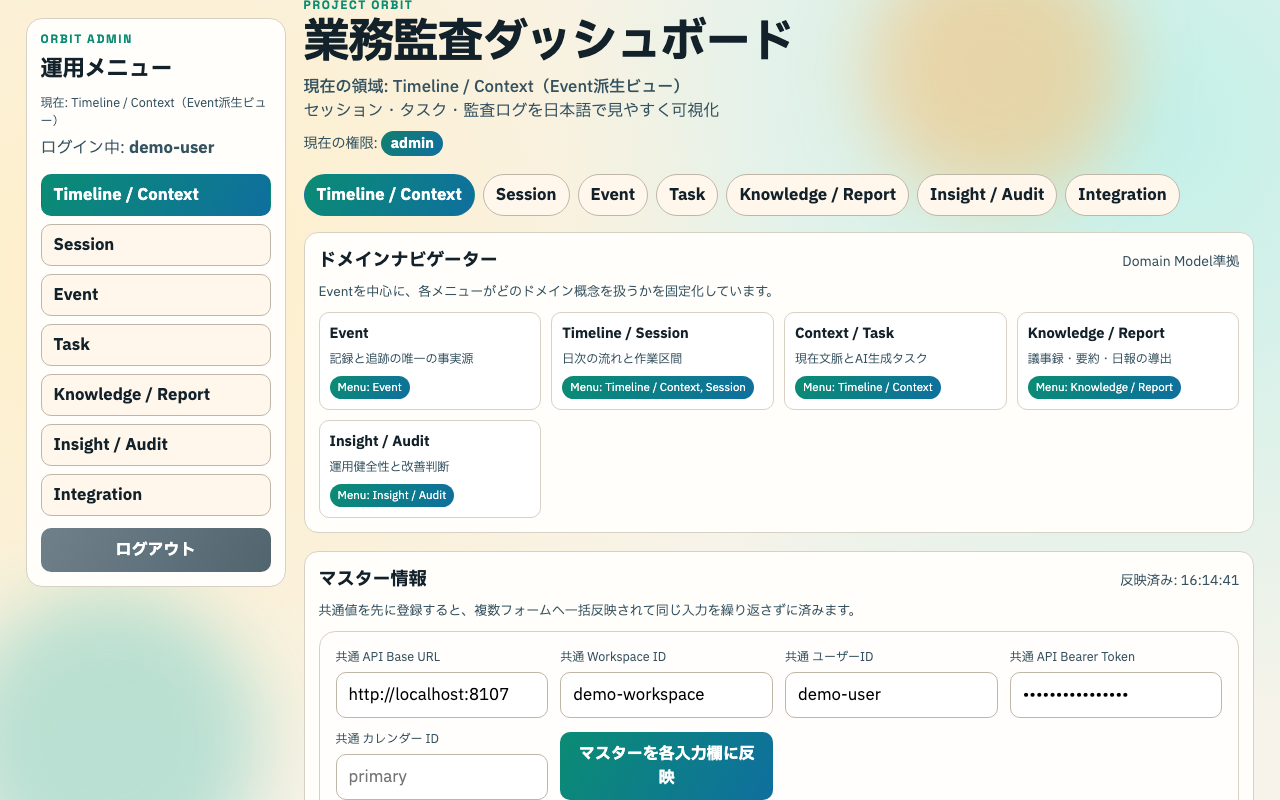Click the 共通 カレンダー ID input

[x=442, y=777]
